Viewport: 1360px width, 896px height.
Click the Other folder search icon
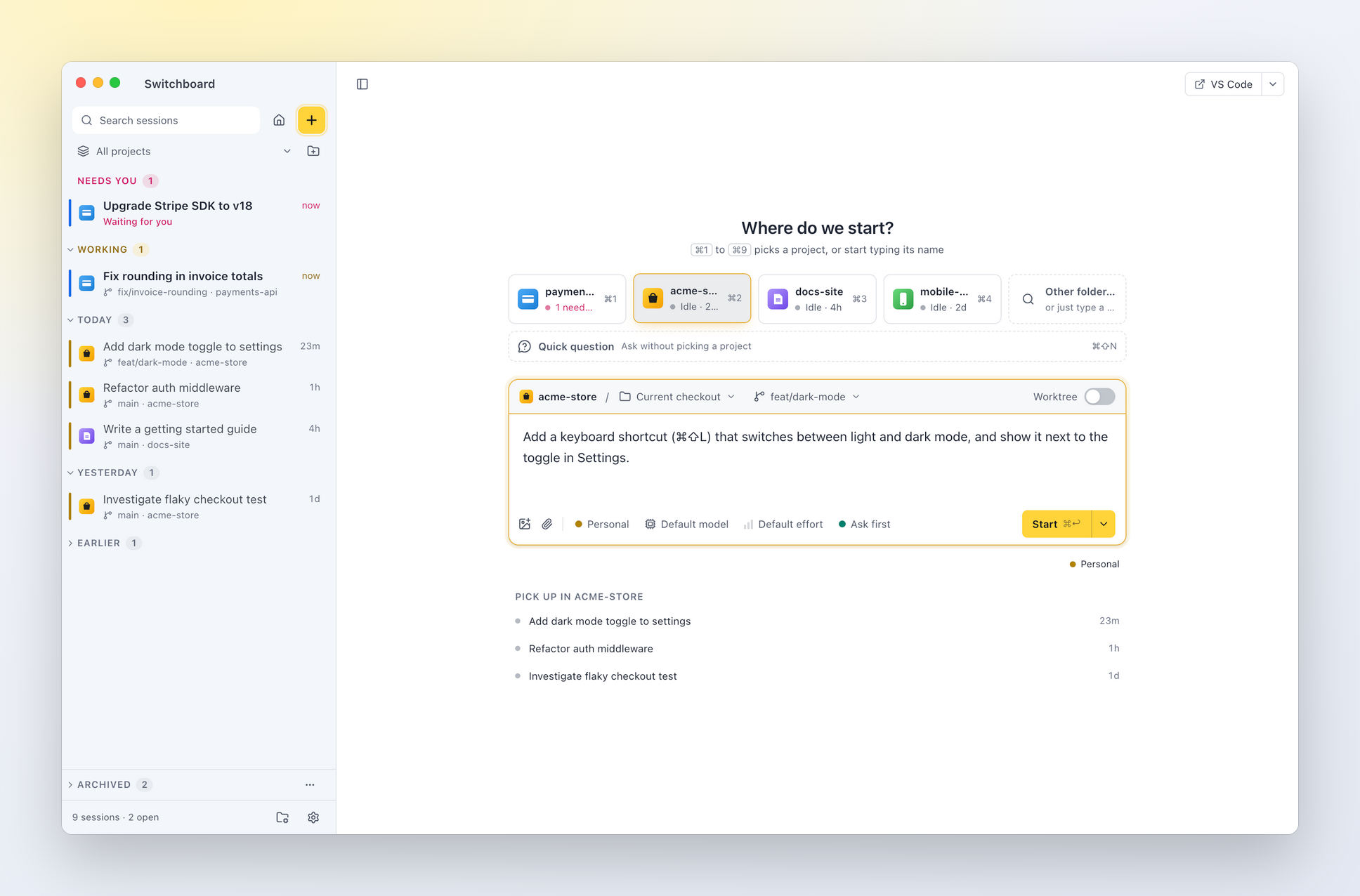point(1028,299)
